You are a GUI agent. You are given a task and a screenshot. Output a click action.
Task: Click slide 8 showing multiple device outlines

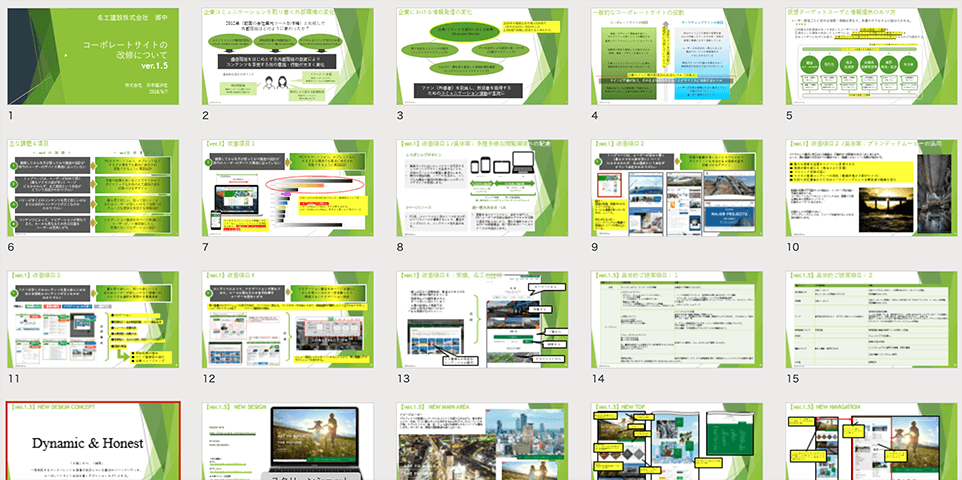pyautogui.click(x=481, y=188)
